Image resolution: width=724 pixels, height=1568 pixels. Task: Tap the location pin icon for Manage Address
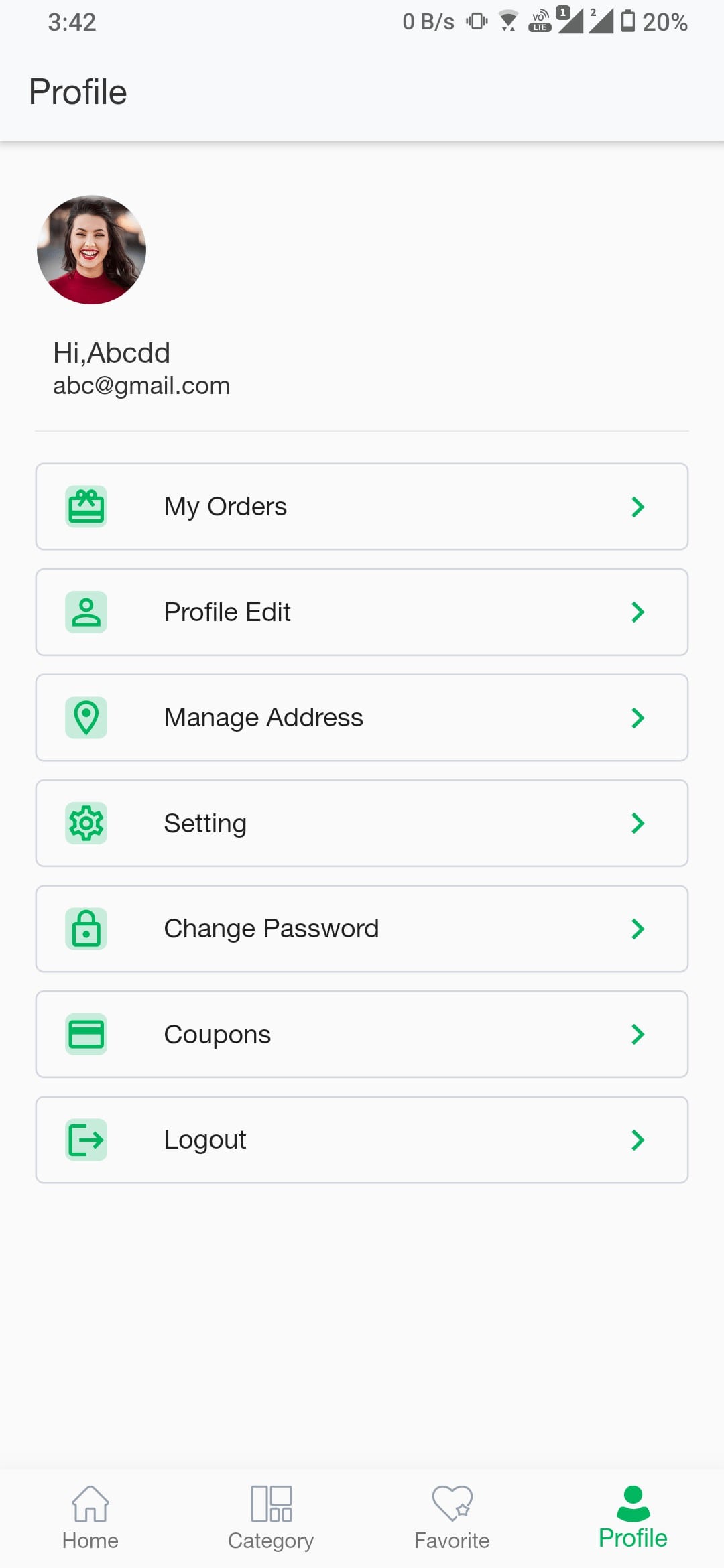(x=86, y=718)
